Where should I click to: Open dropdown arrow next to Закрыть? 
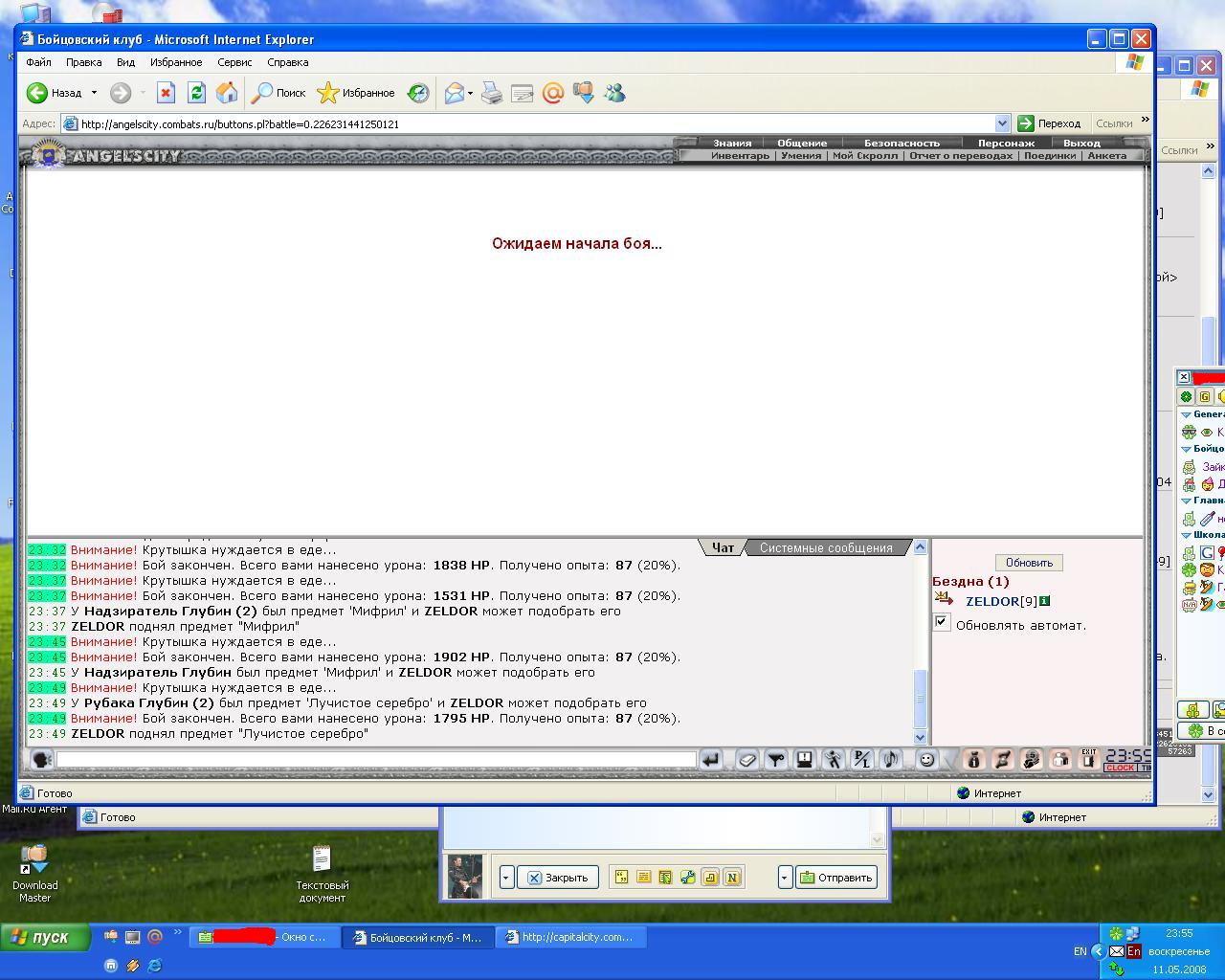tap(507, 878)
